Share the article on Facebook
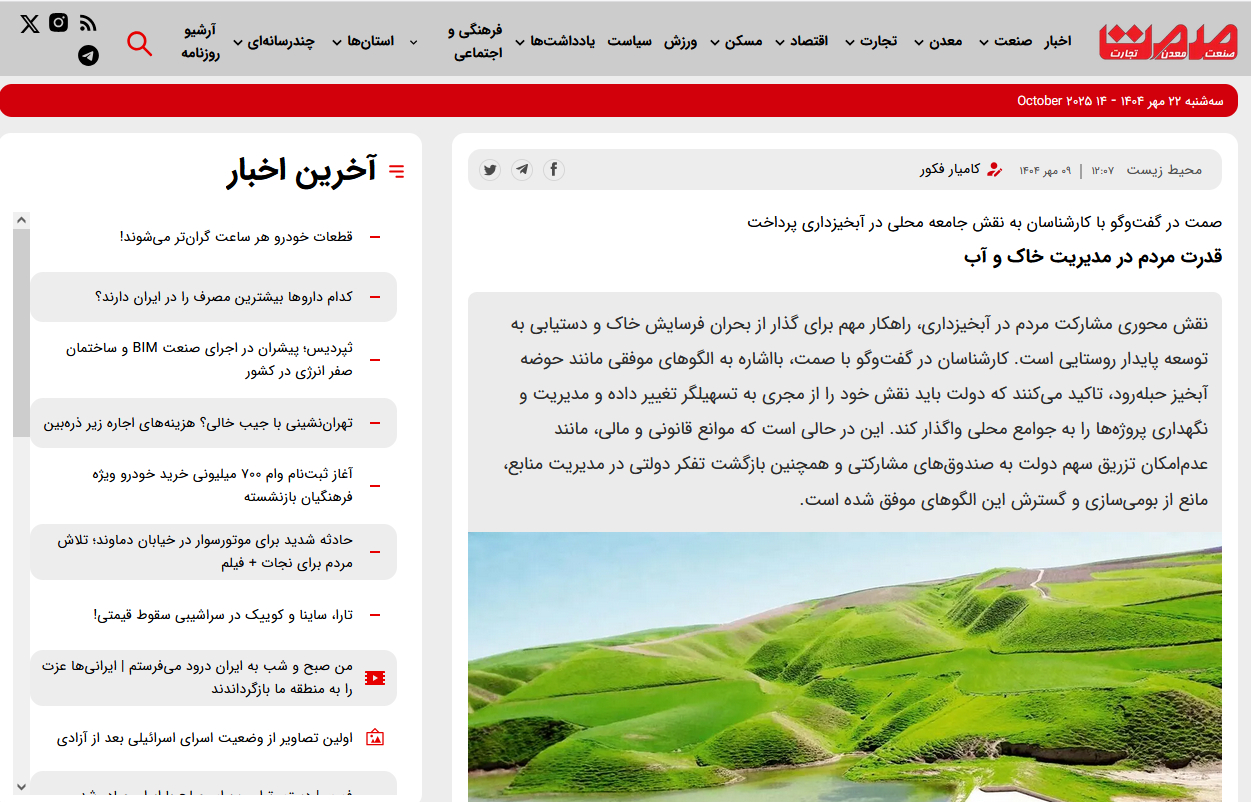This screenshot has height=802, width=1251. pyautogui.click(x=554, y=170)
